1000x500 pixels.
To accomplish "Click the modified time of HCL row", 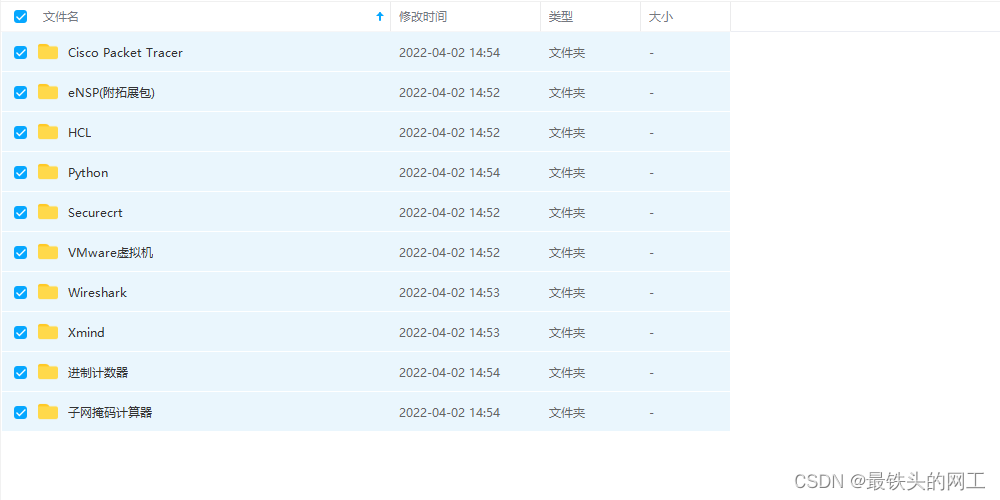I will (x=450, y=133).
